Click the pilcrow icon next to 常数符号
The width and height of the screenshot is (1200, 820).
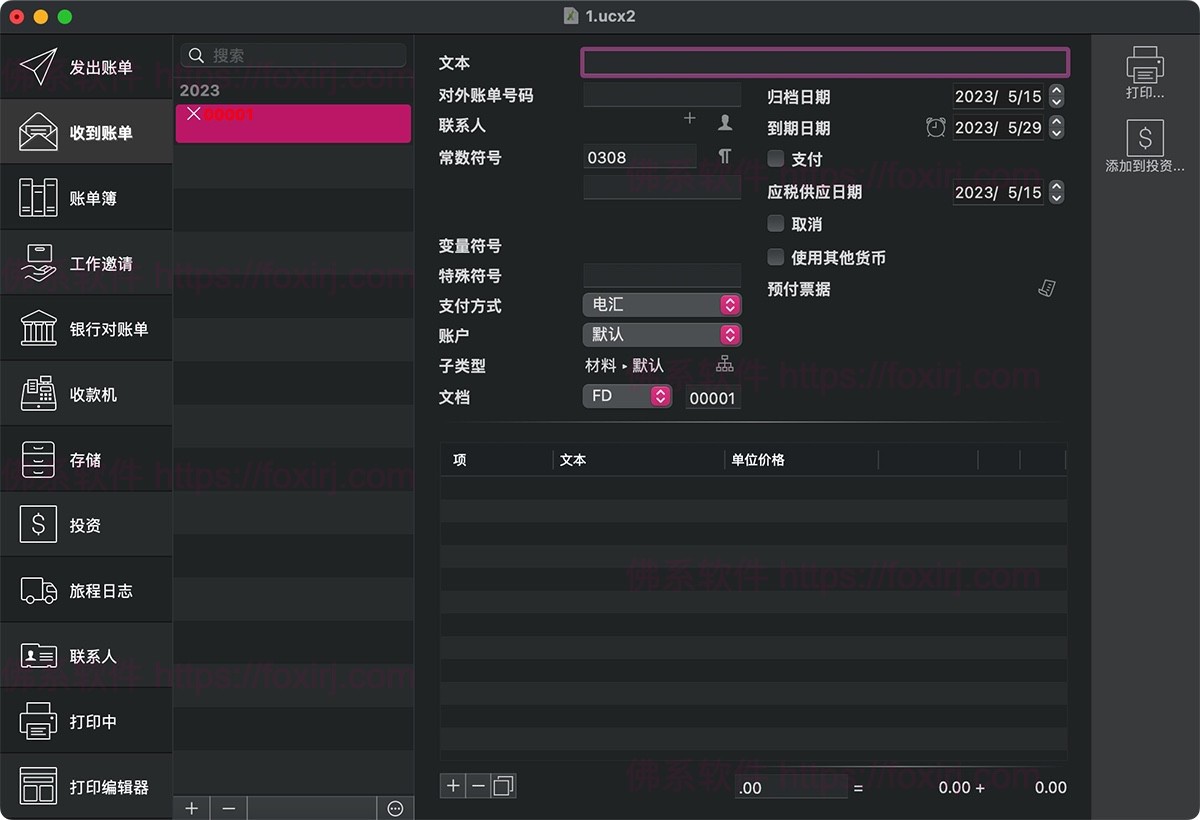pyautogui.click(x=725, y=156)
